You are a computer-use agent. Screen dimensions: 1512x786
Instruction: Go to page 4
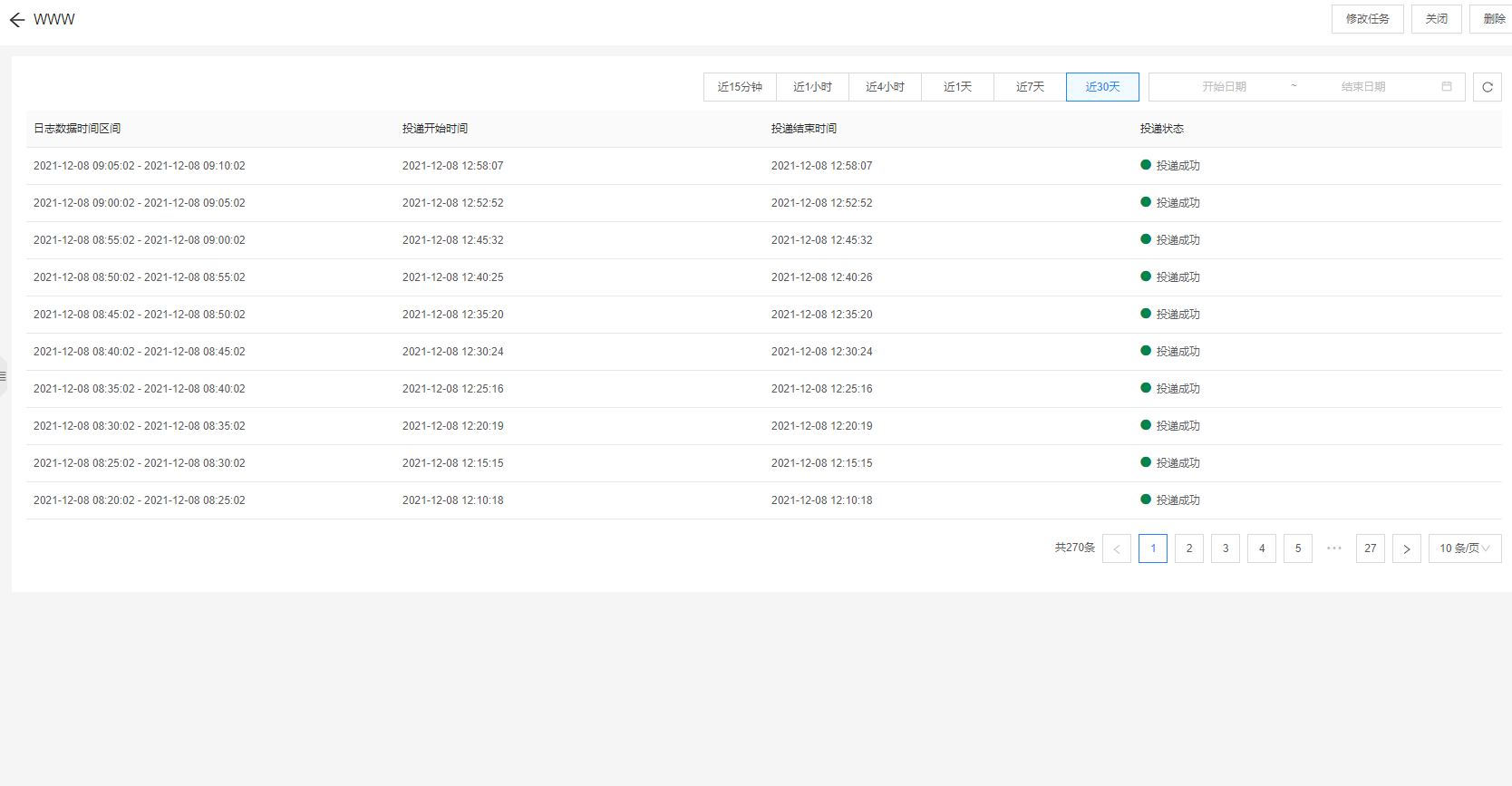point(1261,548)
